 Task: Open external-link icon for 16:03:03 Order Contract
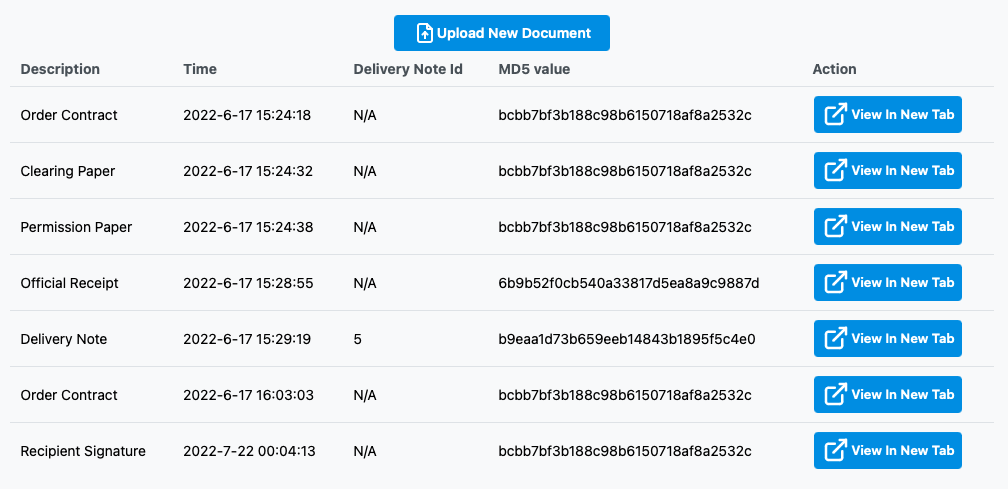(x=834, y=395)
